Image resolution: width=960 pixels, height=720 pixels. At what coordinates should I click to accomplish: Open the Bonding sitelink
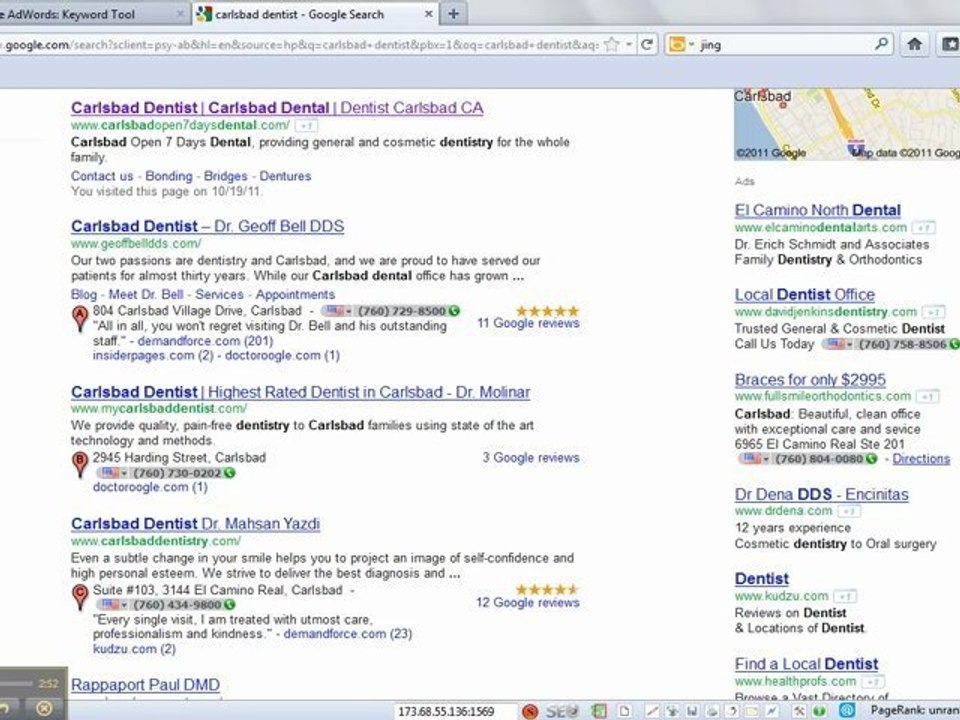pos(168,176)
